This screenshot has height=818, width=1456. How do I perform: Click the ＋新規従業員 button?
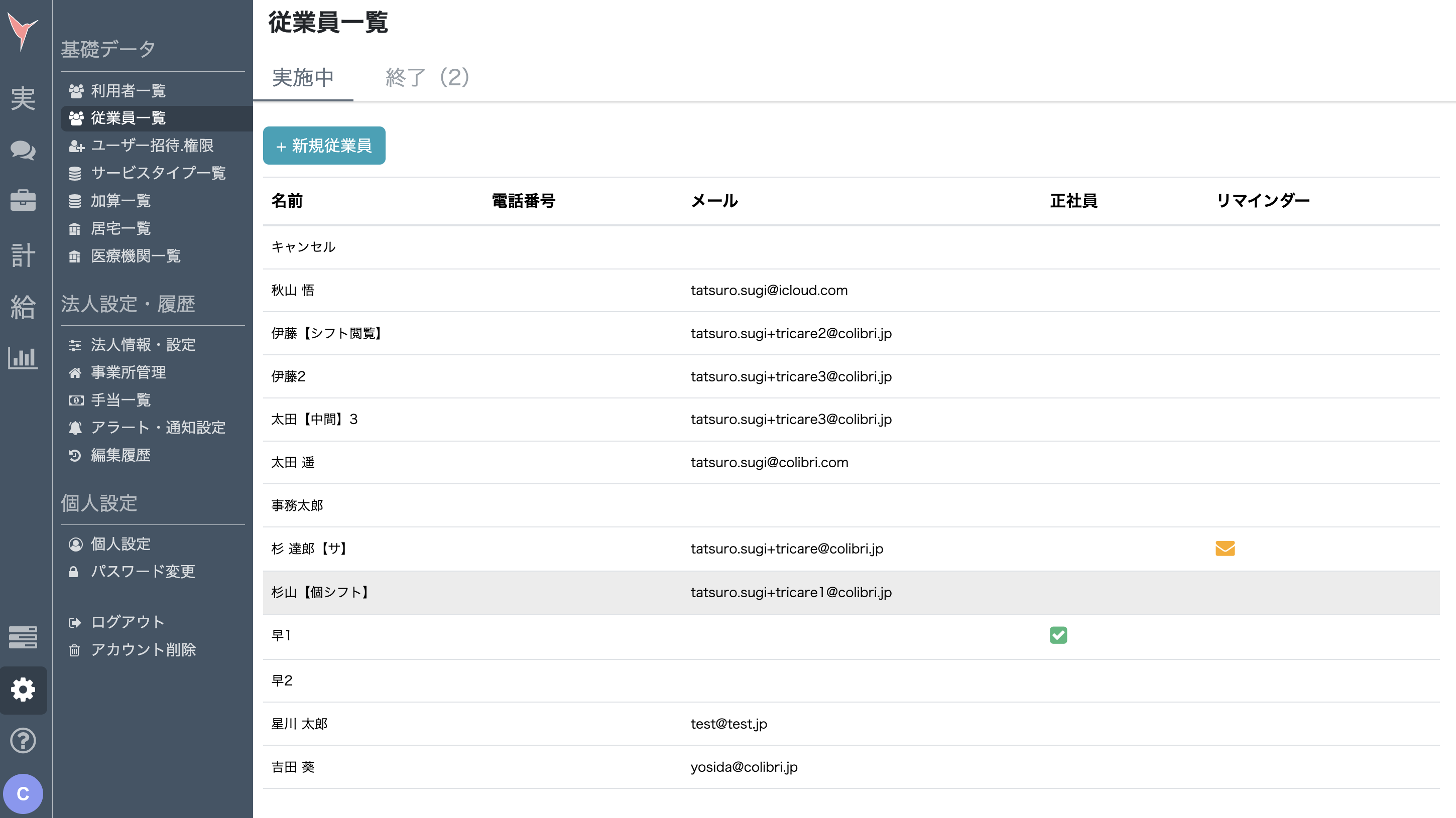pos(324,146)
